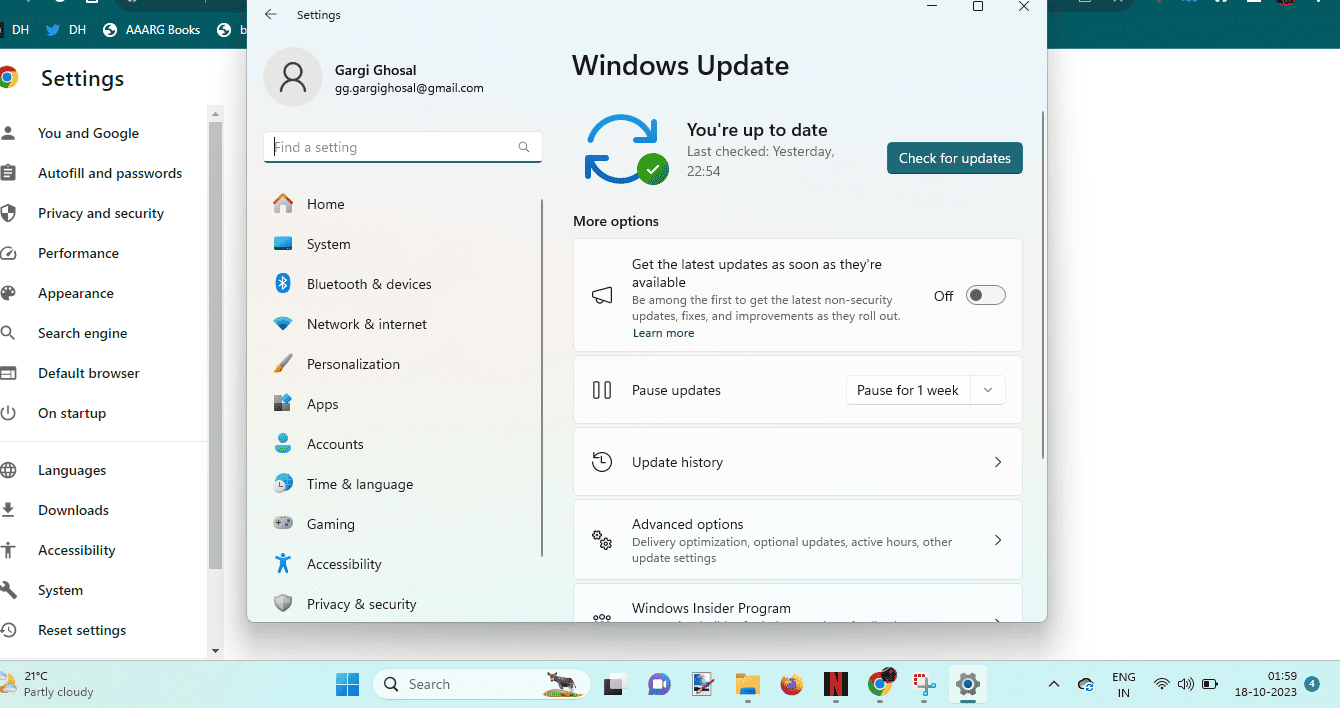Open You and Google in Chrome settings
The width and height of the screenshot is (1340, 708).
pos(88,133)
